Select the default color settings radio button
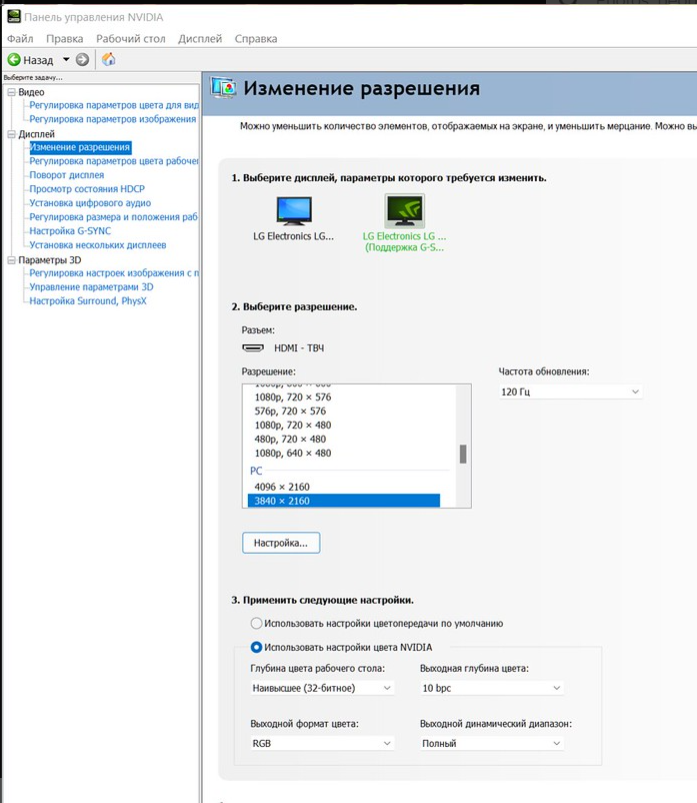The image size is (697, 803). 257,623
